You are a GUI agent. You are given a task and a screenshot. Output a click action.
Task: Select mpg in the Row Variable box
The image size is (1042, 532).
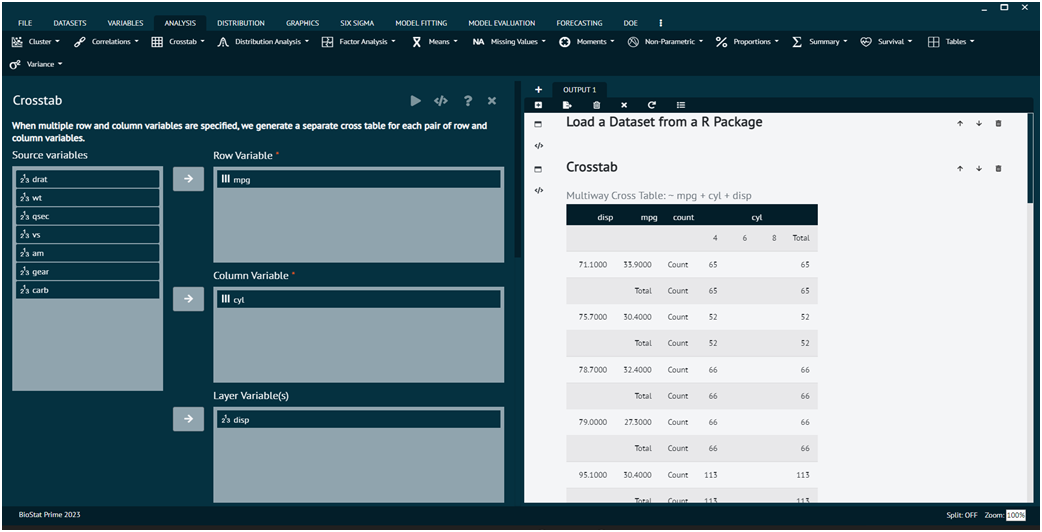(358, 179)
